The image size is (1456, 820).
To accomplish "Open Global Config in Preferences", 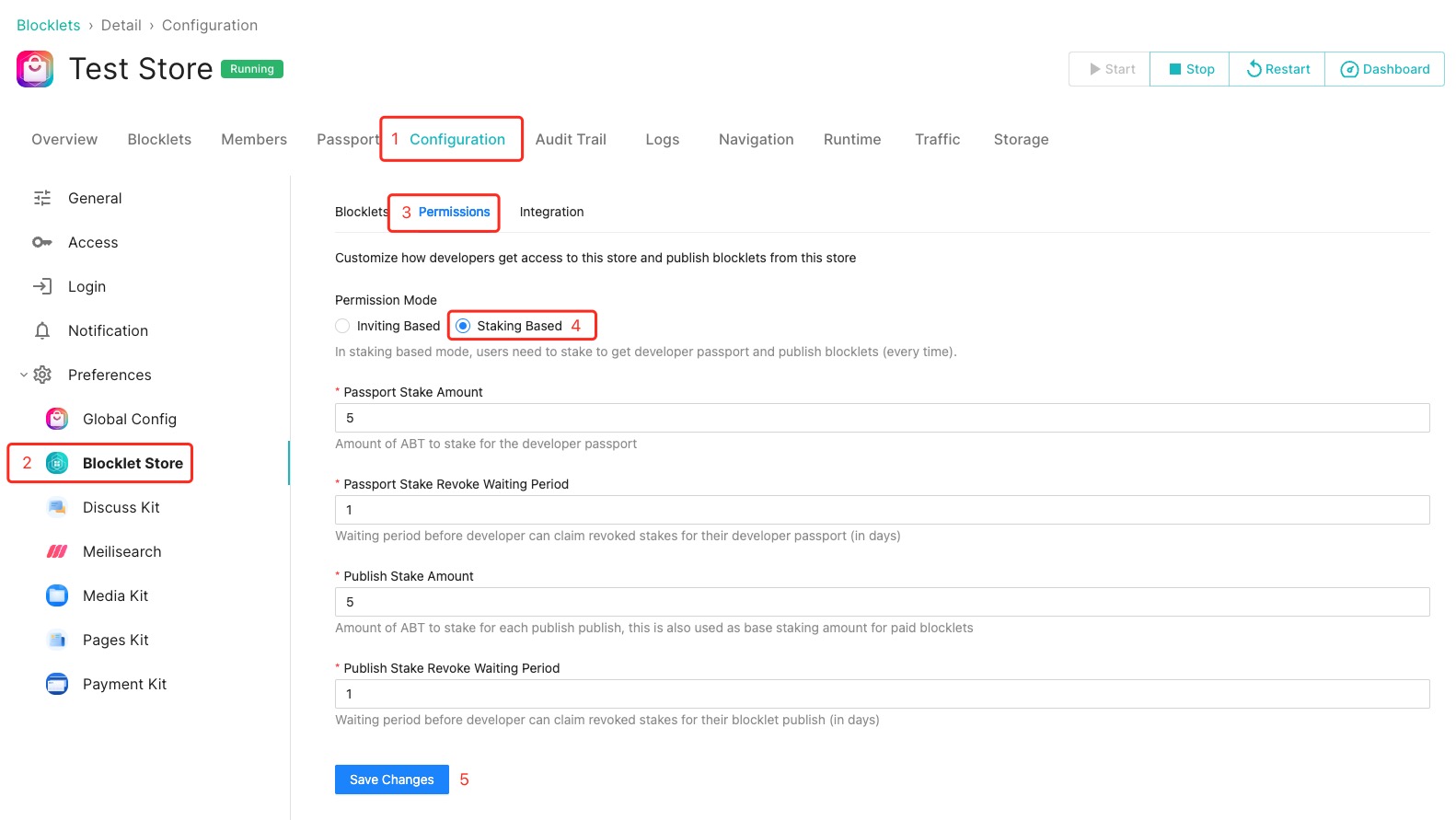I will (129, 419).
